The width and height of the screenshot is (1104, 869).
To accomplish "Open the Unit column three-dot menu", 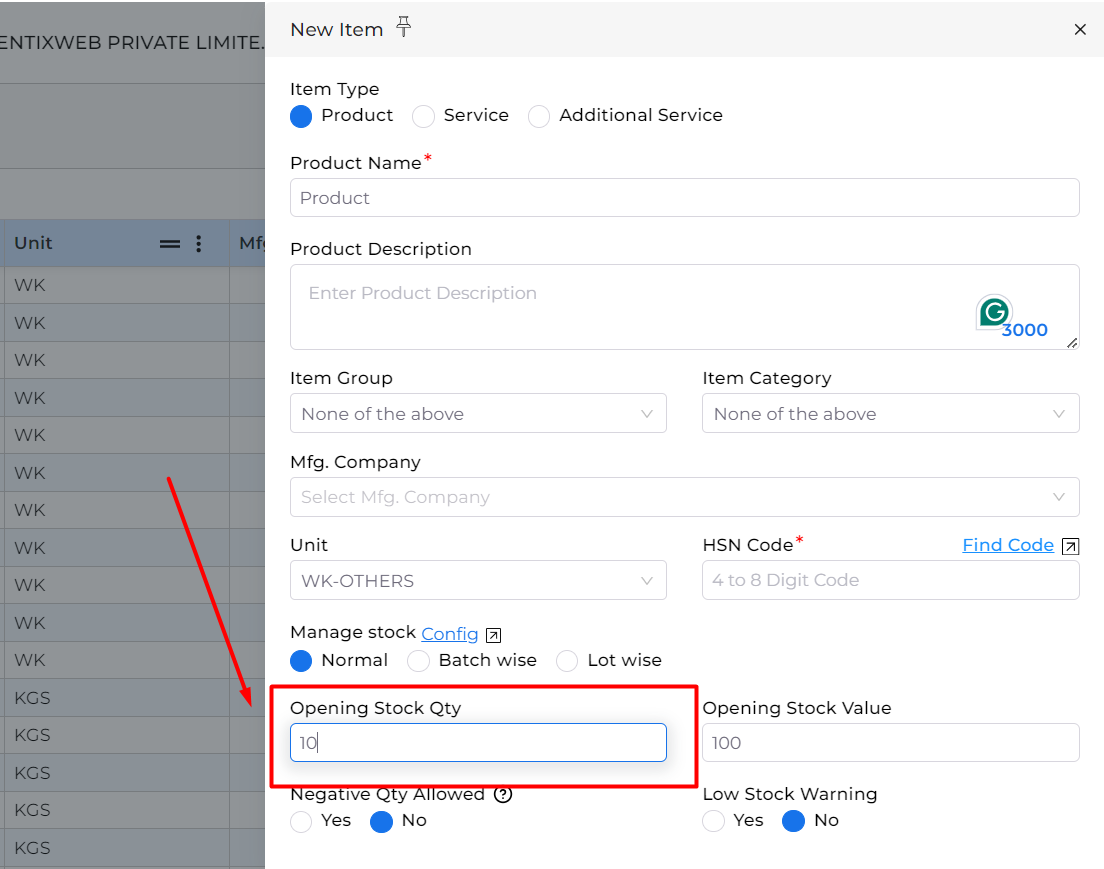I will click(198, 243).
